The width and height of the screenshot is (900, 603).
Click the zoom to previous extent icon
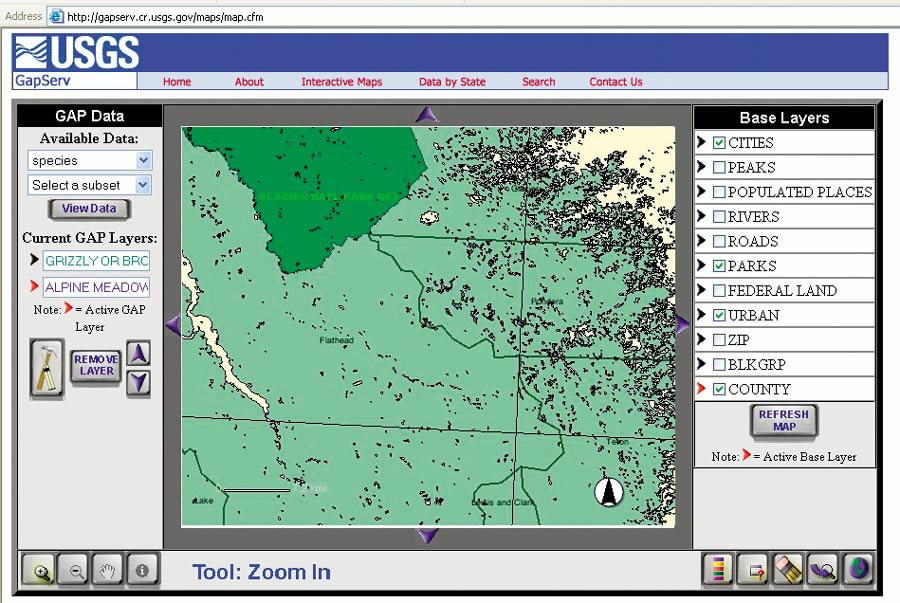[823, 569]
